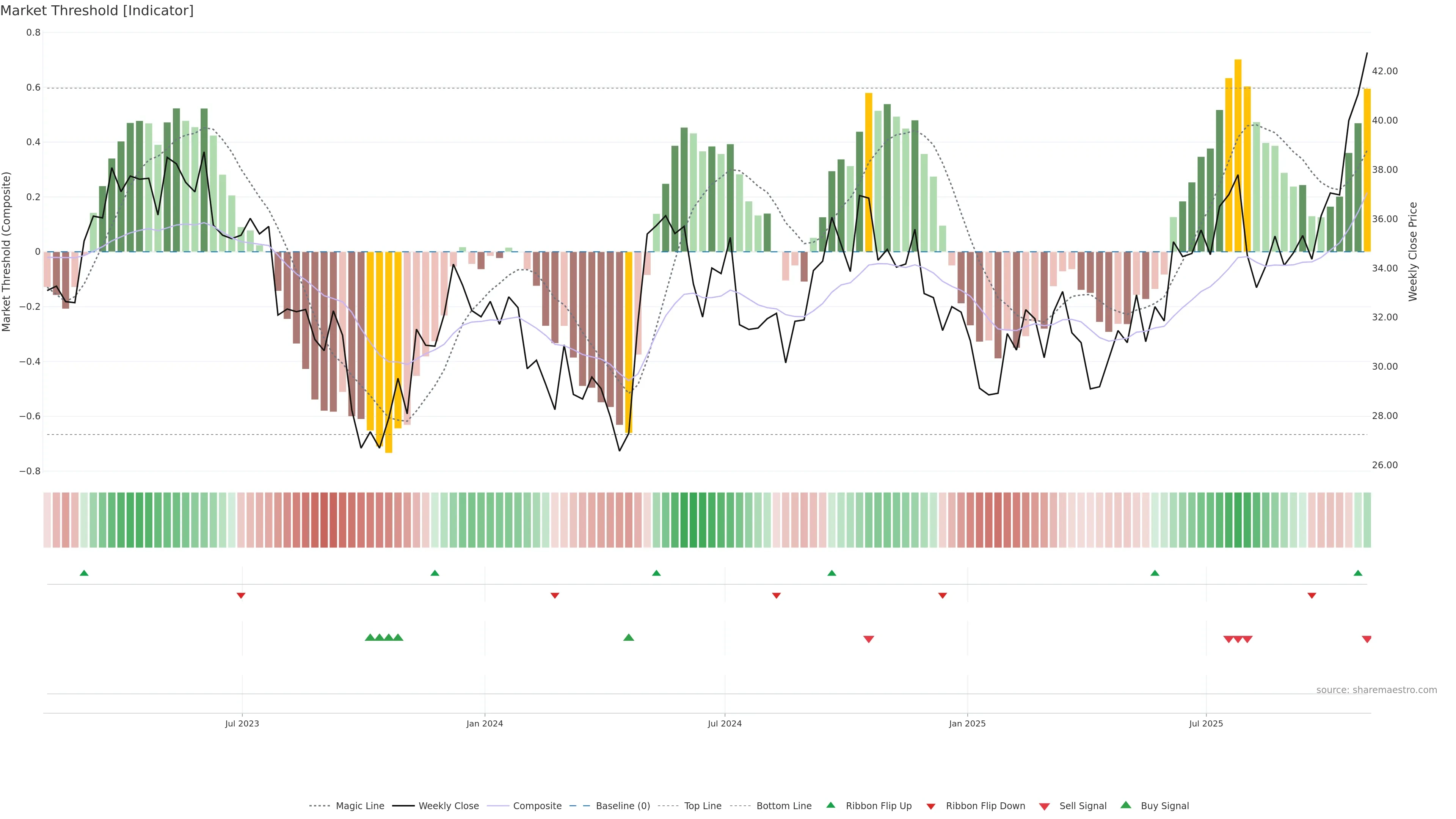Click the Magic Line legend entry
Image resolution: width=1456 pixels, height=819 pixels.
tap(359, 806)
